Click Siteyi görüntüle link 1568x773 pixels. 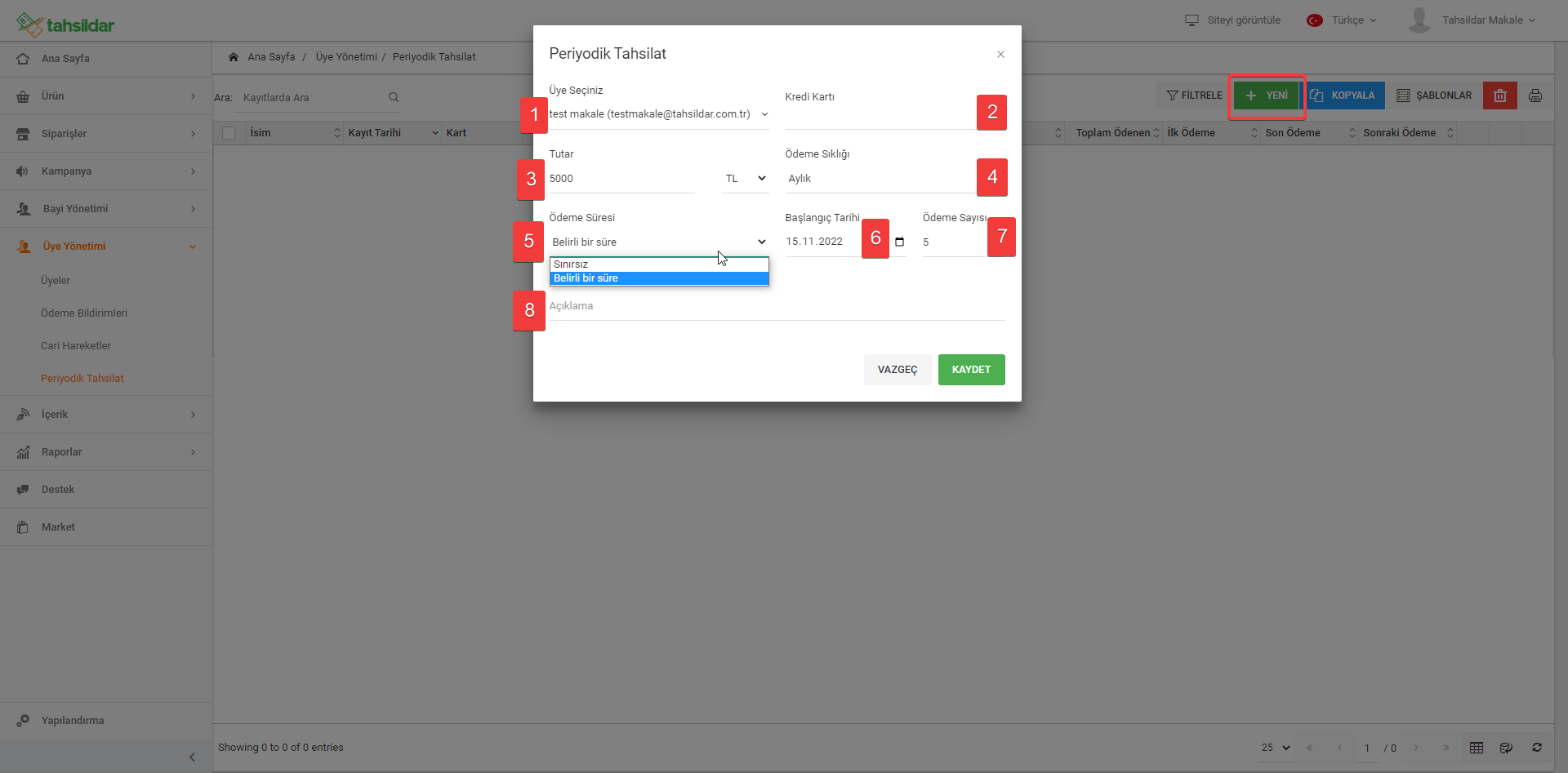click(1233, 20)
